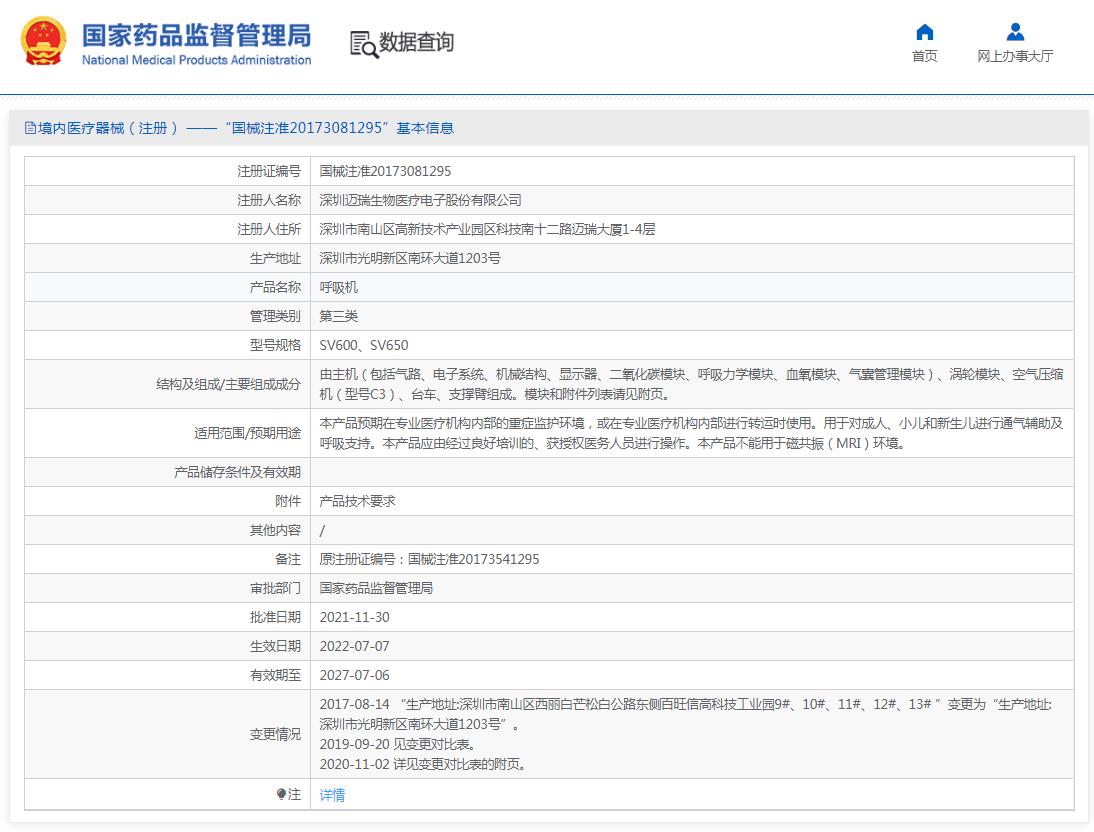
Task: Click National Medical Products Administration text
Action: (197, 60)
